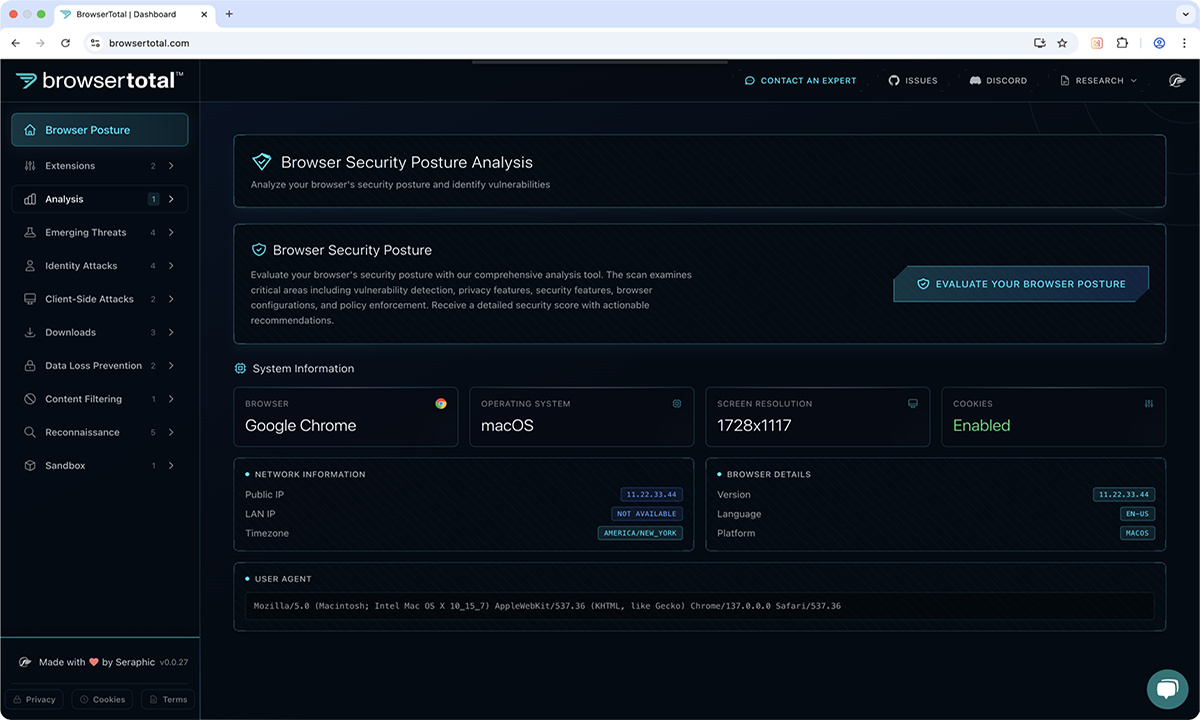Screen dimensions: 1200x720
Task: Click Evaluate Your Browser Posture
Action: pyautogui.click(x=1020, y=283)
